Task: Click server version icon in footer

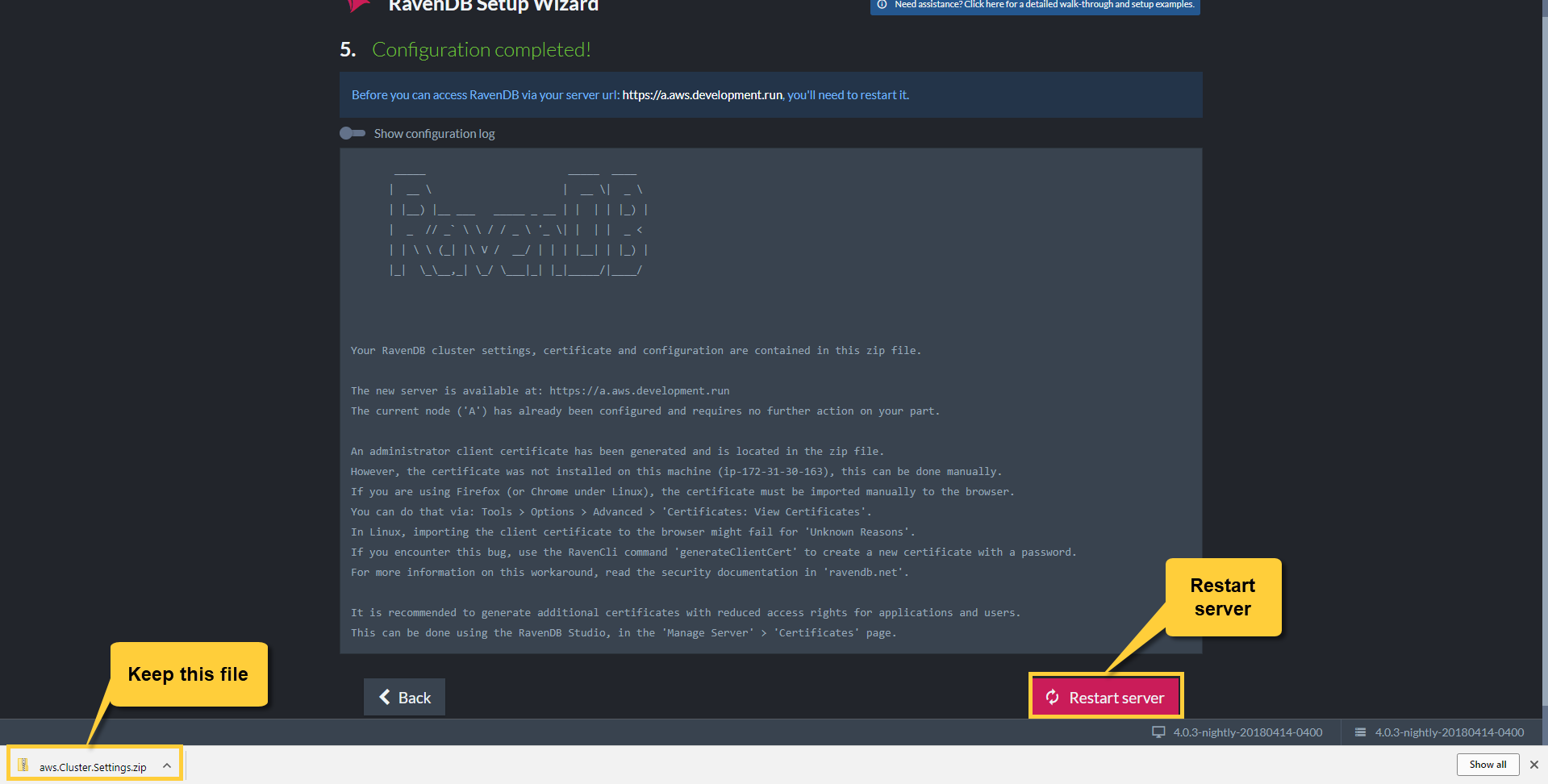Action: click(x=1360, y=732)
